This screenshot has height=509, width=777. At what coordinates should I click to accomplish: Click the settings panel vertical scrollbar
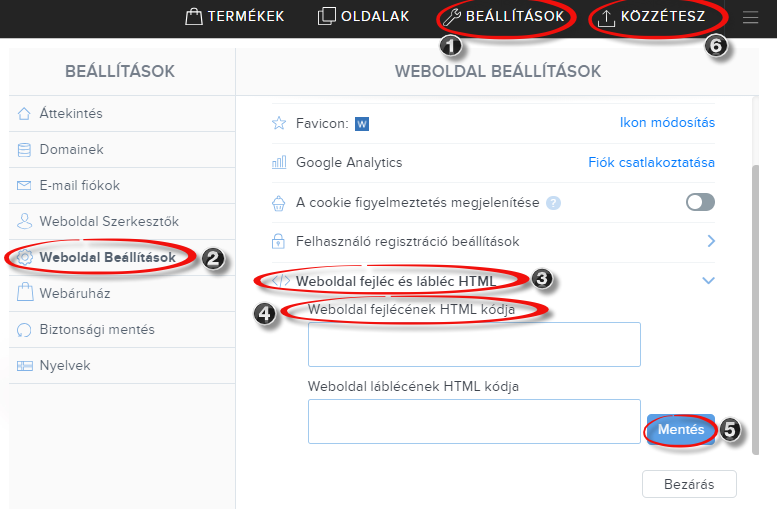[x=755, y=310]
